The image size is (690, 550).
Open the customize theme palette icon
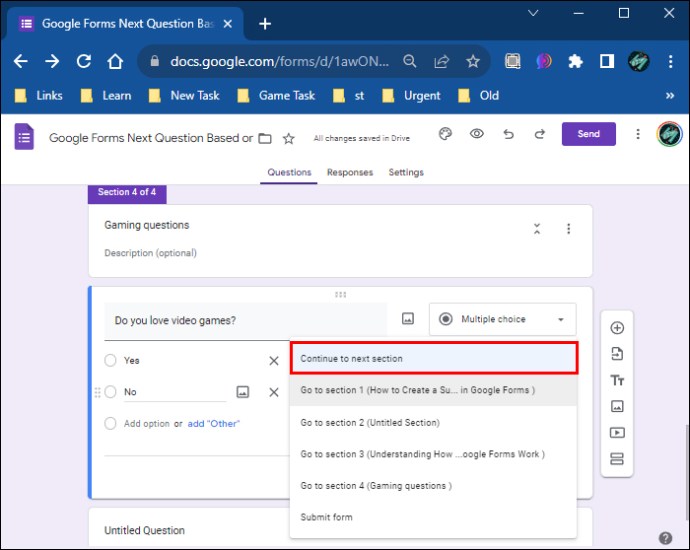tap(445, 134)
